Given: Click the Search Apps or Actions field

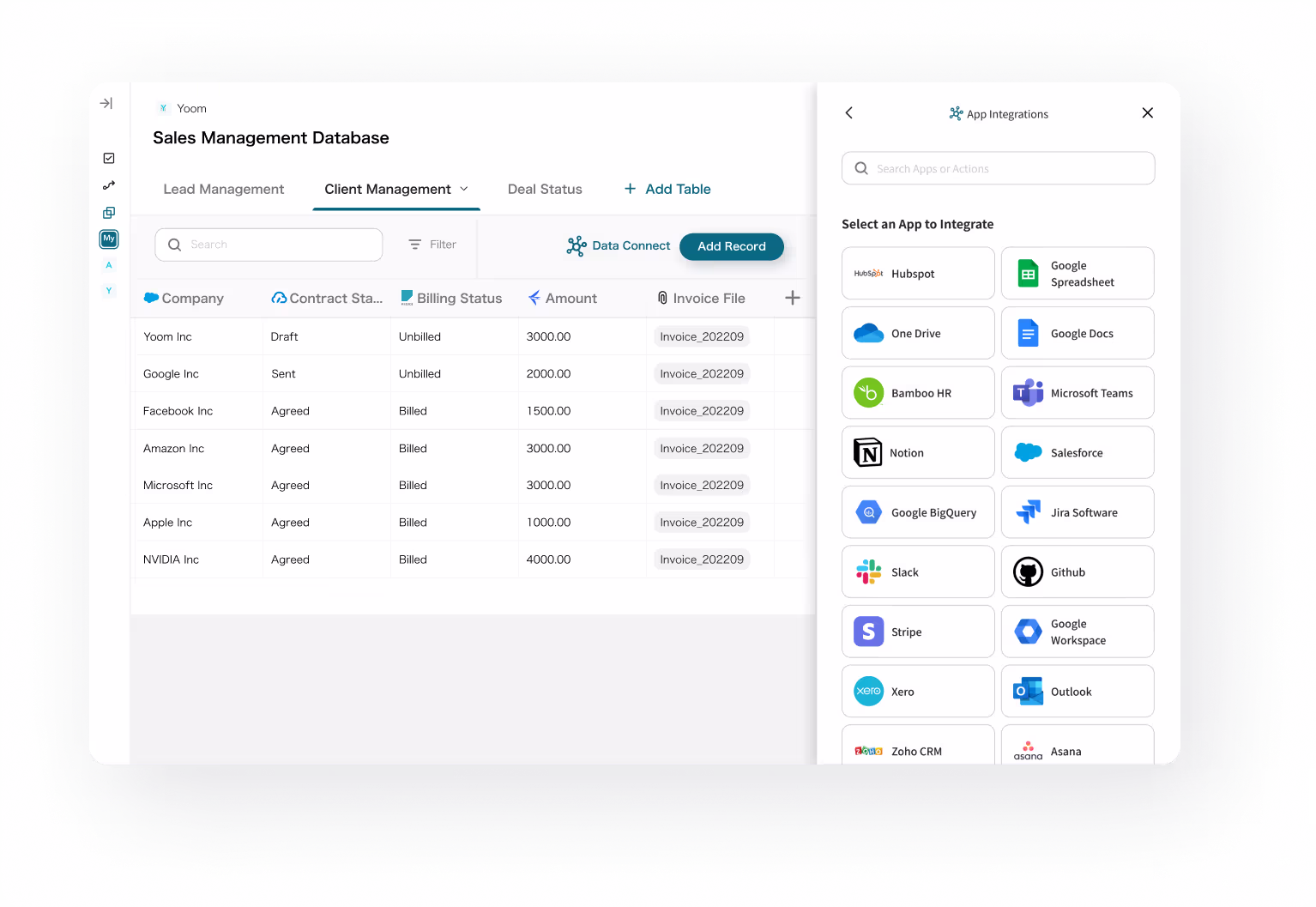Looking at the screenshot, I should tap(998, 168).
